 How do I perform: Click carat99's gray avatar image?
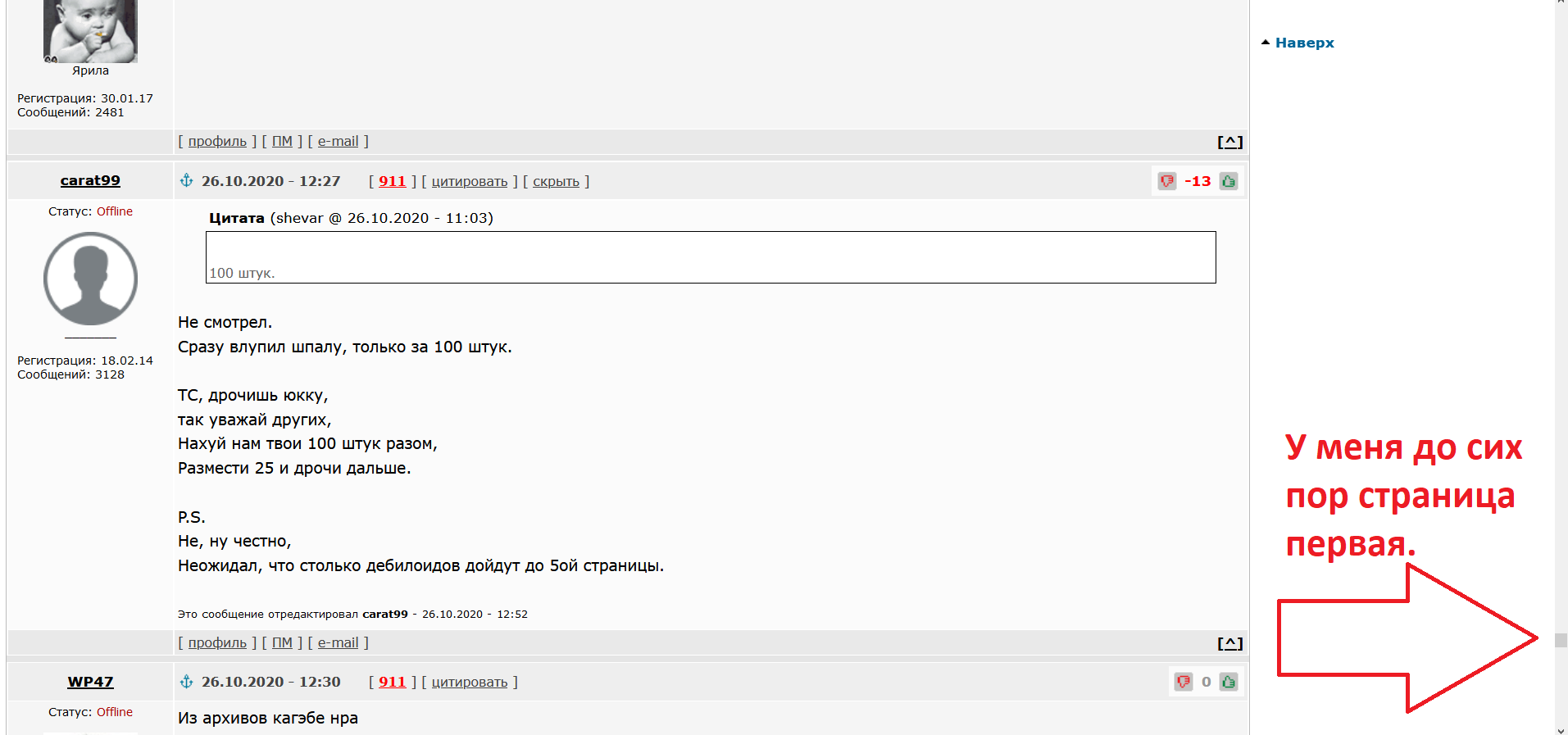point(90,279)
